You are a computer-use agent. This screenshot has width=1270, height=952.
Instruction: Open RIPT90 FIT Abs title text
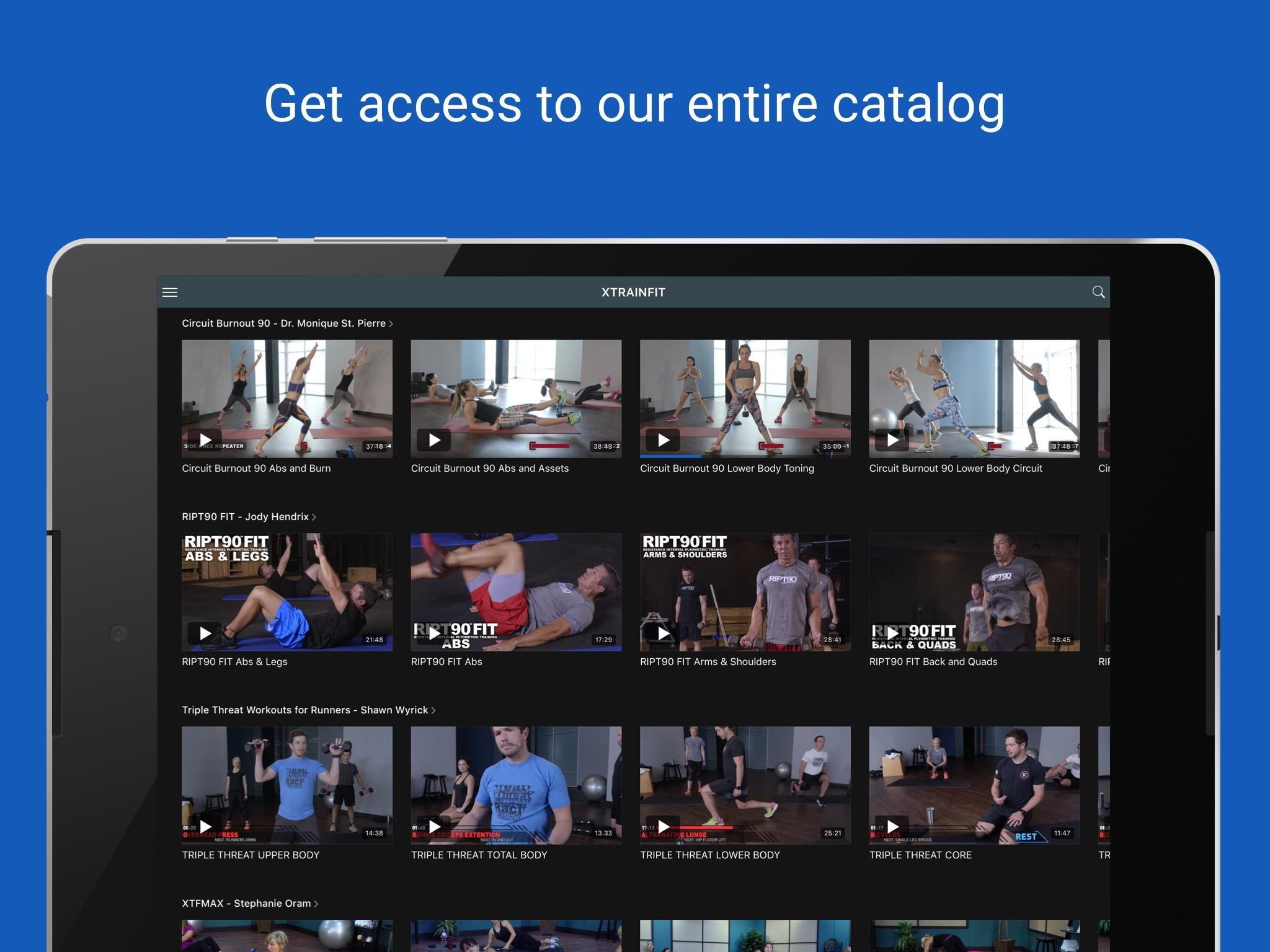(x=446, y=662)
